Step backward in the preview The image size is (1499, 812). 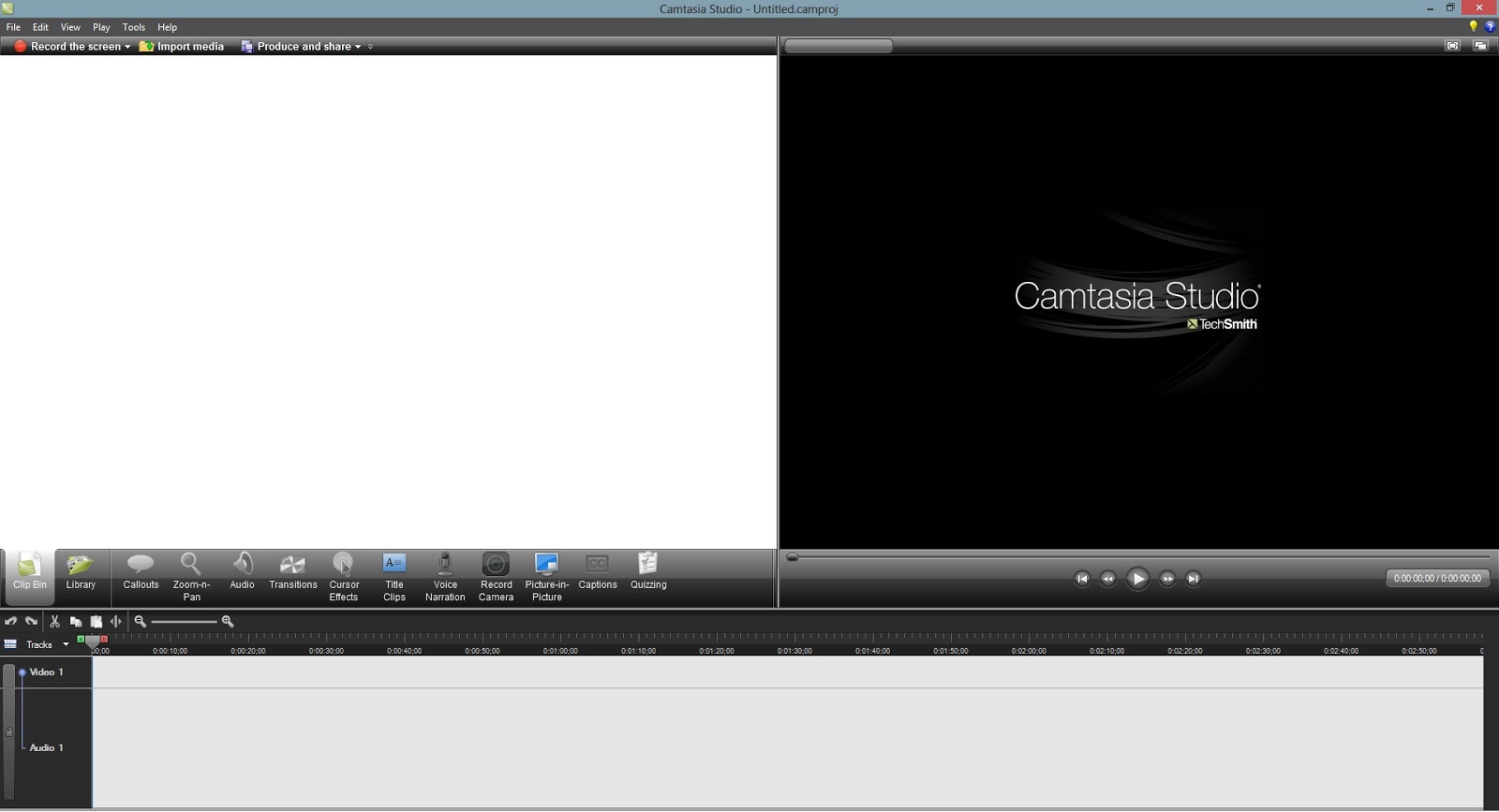click(1107, 579)
